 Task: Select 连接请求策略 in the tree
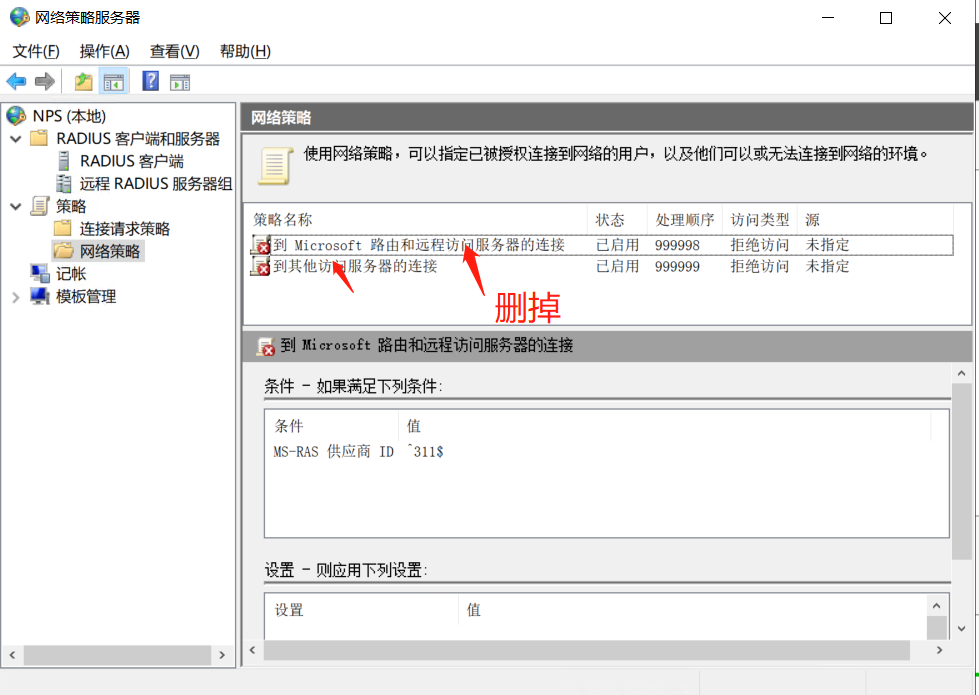125,229
